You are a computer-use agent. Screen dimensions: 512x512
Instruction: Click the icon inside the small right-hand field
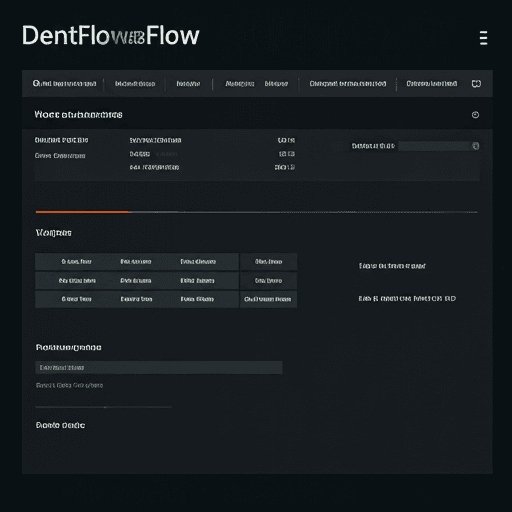[476, 146]
